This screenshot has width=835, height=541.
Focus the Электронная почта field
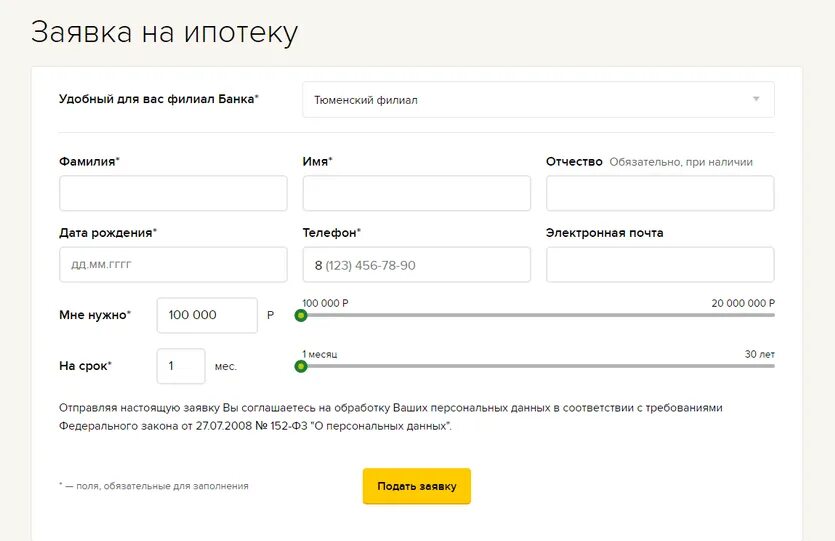tap(660, 265)
